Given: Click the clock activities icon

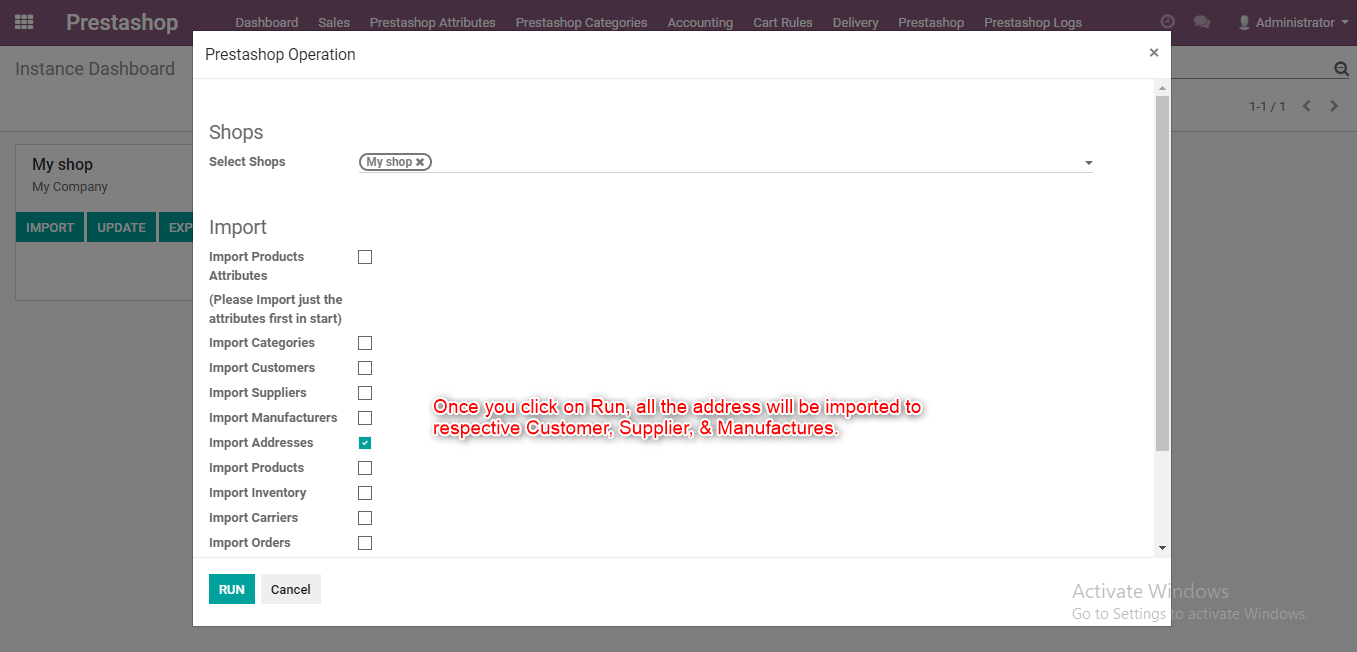Looking at the screenshot, I should (1167, 22).
